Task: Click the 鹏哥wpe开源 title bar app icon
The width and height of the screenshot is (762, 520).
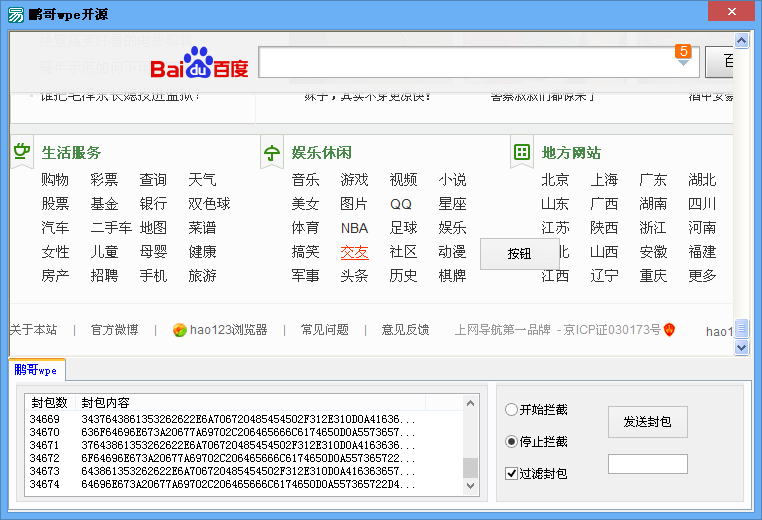Action: coord(17,13)
